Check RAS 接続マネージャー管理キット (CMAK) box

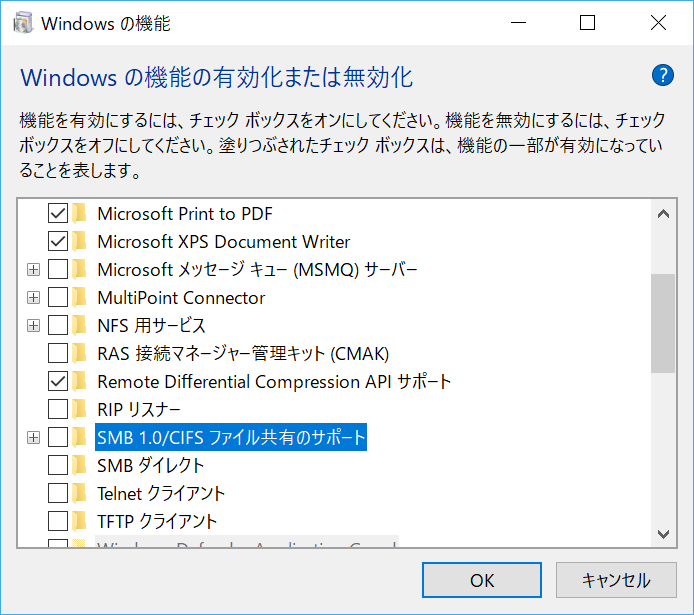[x=58, y=354]
